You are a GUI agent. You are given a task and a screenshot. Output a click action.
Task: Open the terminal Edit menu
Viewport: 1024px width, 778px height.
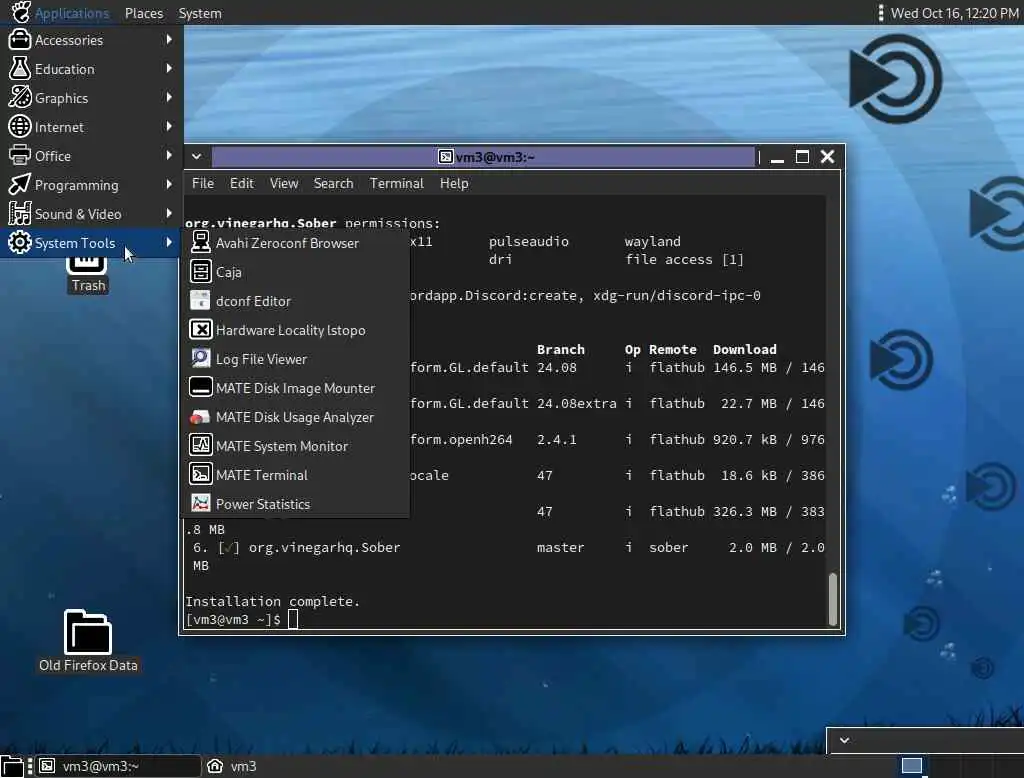point(242,184)
